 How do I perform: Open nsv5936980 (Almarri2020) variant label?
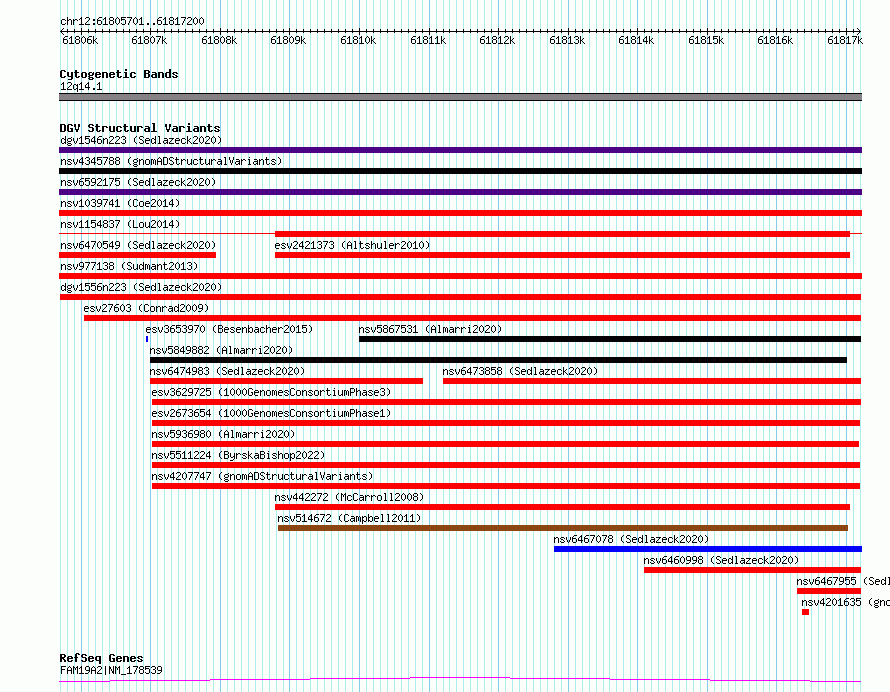pos(223,434)
